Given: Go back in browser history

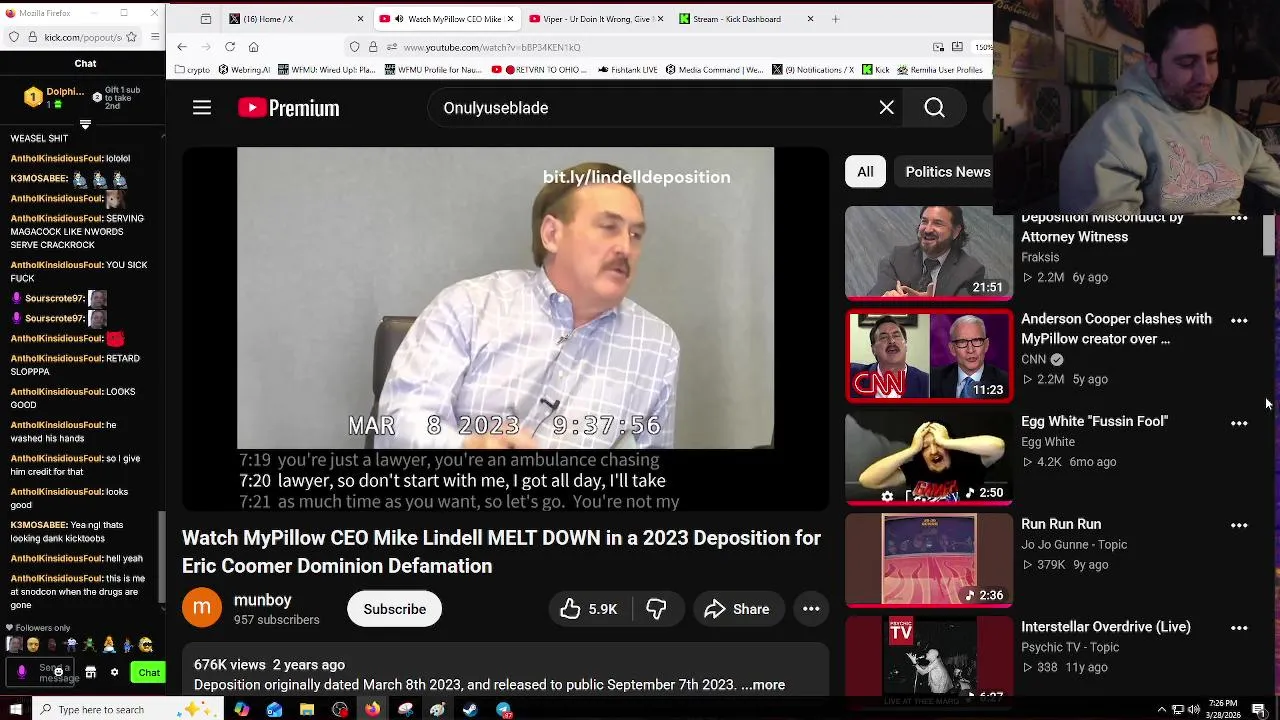Looking at the screenshot, I should 182,47.
